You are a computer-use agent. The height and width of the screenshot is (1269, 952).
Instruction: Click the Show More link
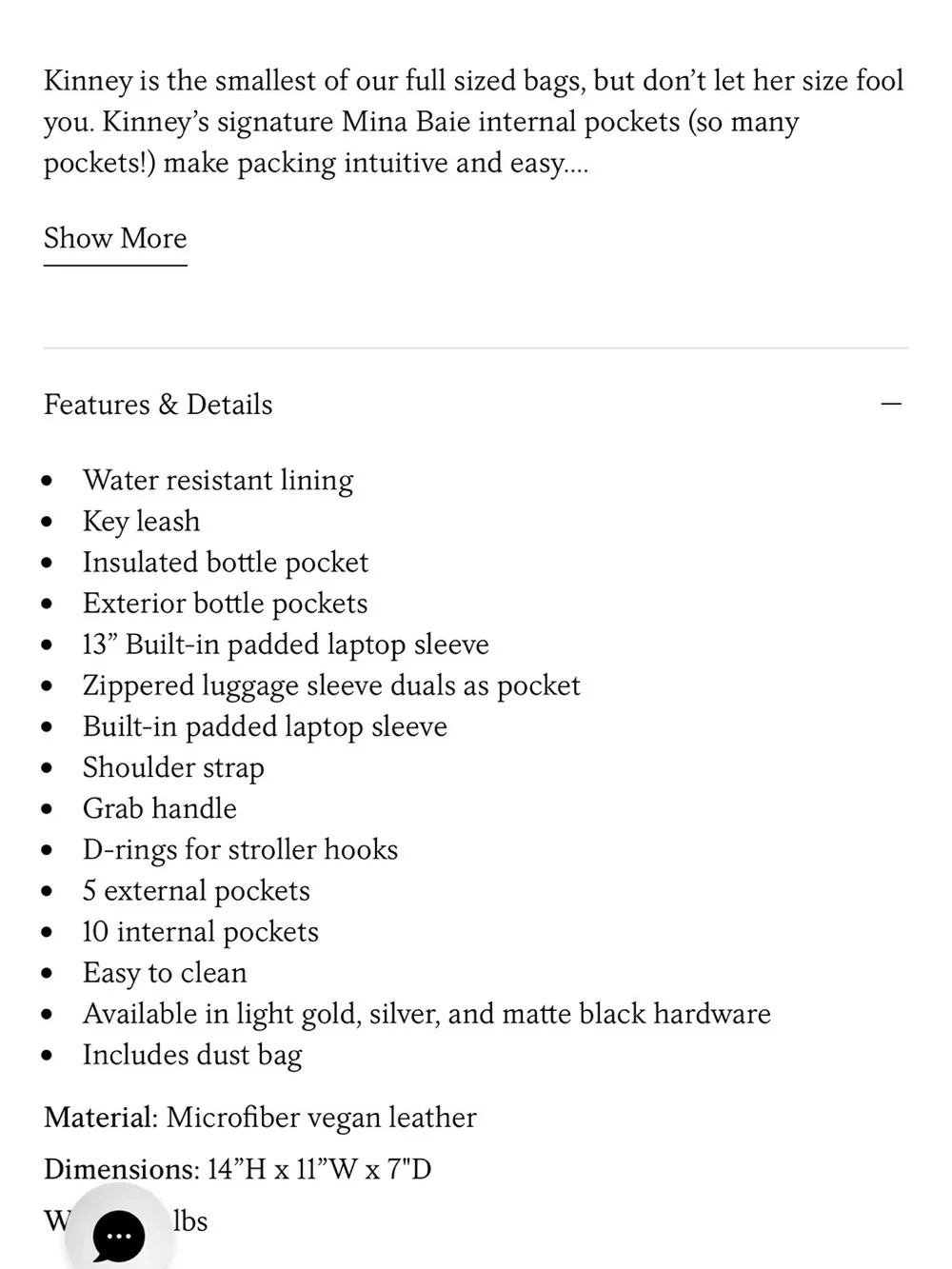pyautogui.click(x=115, y=239)
